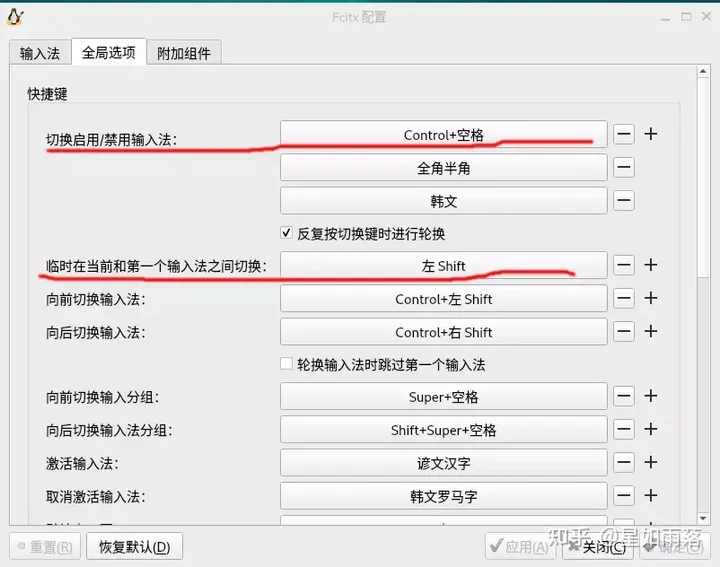
Task: Click minus next to Control+左 Shift
Action: (624, 298)
